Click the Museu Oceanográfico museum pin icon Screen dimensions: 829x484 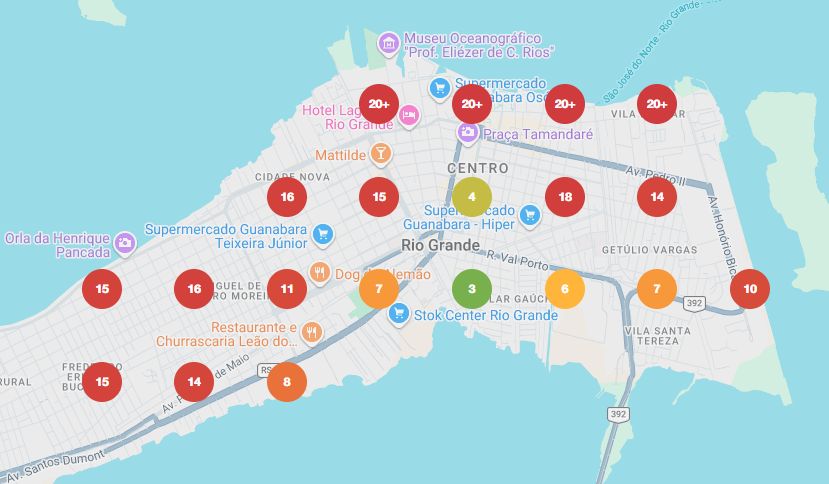coord(389,44)
